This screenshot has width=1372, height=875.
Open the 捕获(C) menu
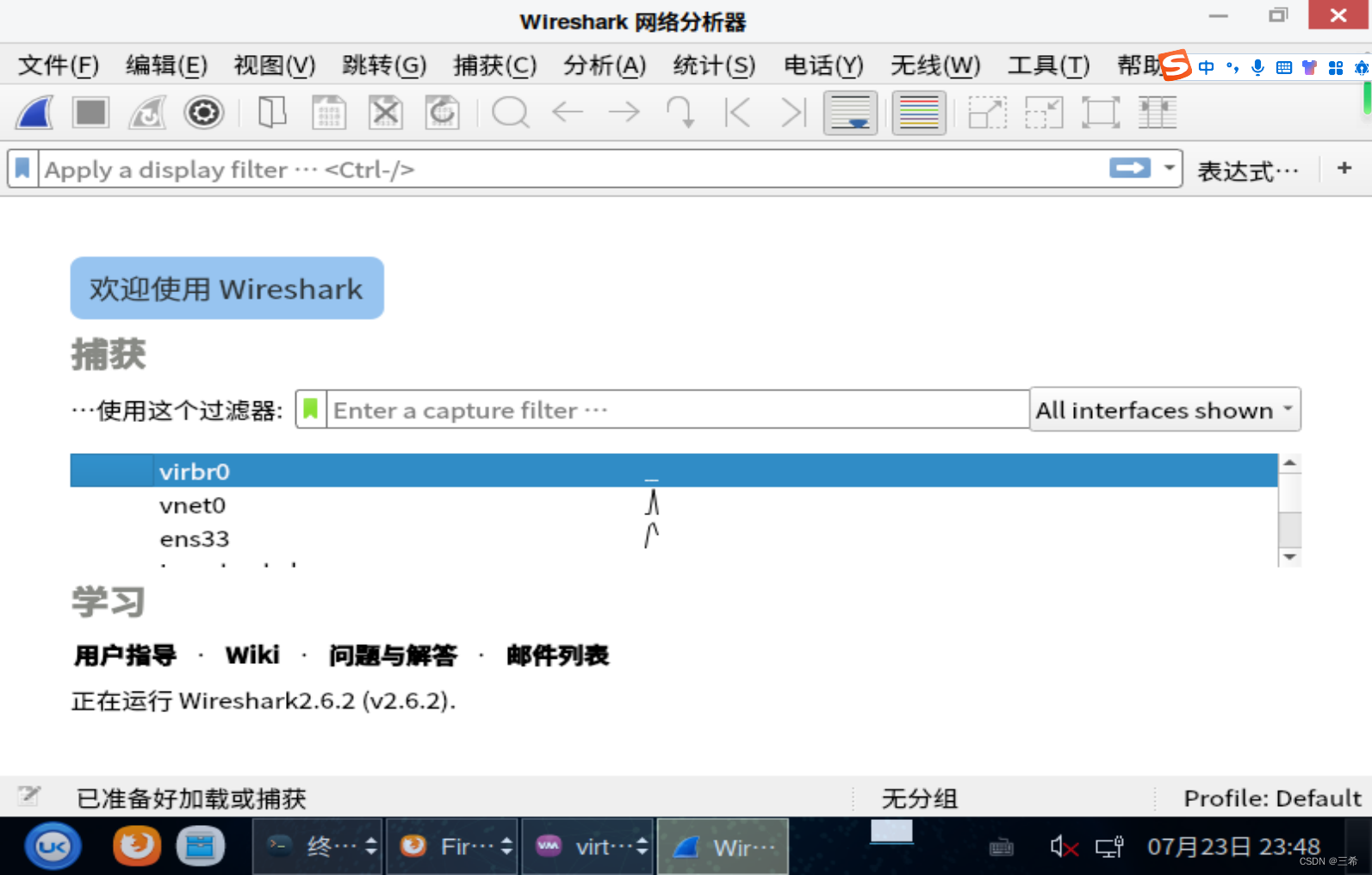point(495,65)
